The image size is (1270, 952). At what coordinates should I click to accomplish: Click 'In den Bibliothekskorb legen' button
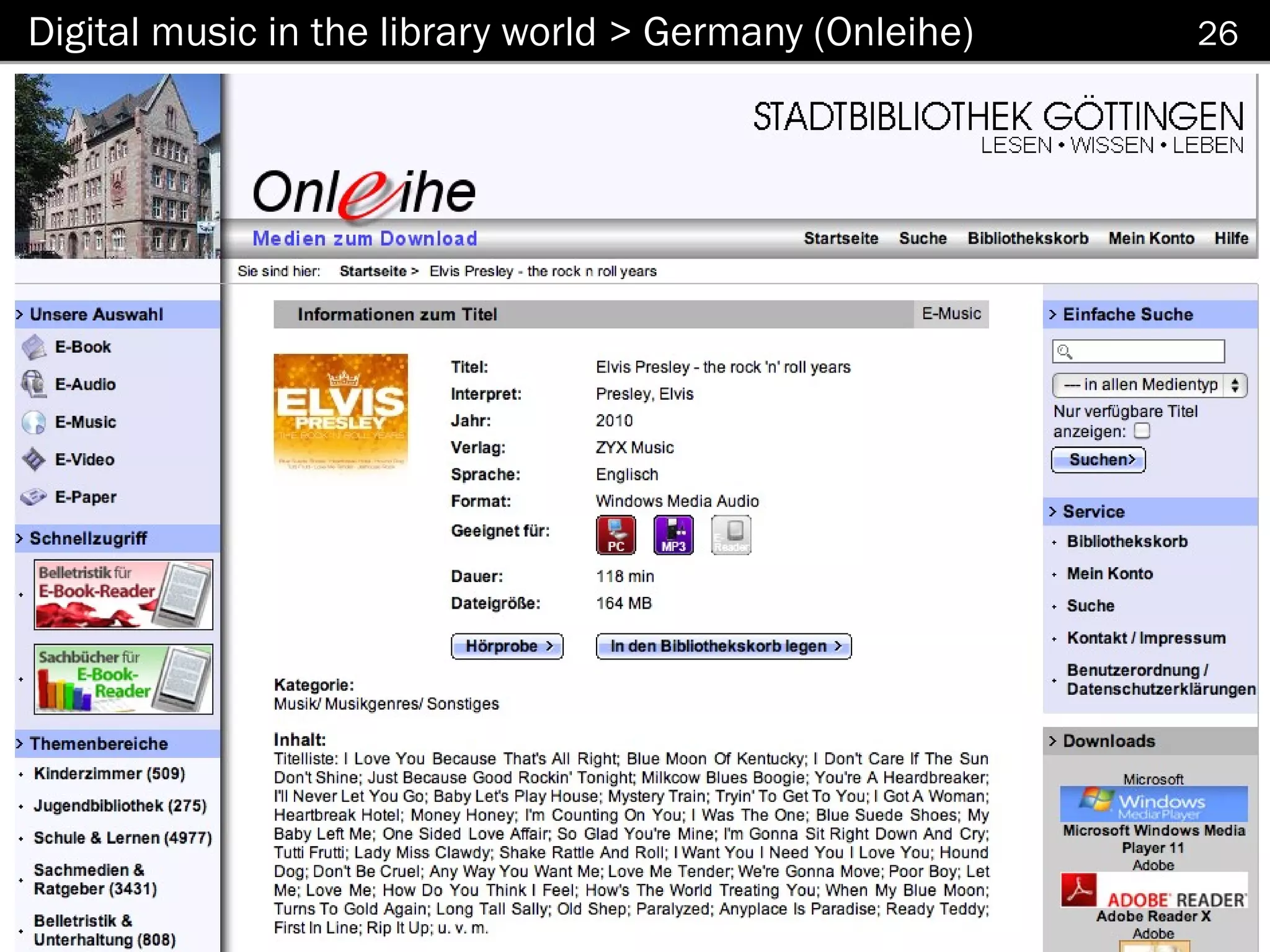tap(724, 646)
